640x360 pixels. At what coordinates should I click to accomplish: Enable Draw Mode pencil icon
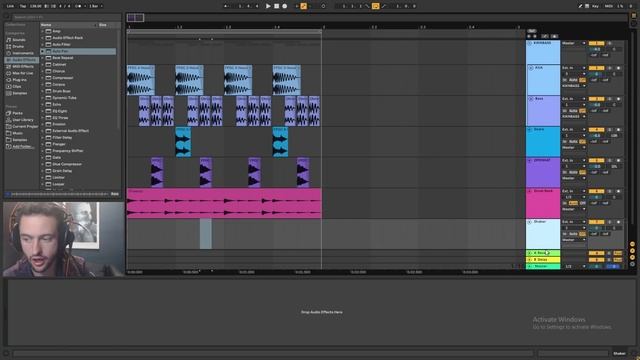pos(580,6)
